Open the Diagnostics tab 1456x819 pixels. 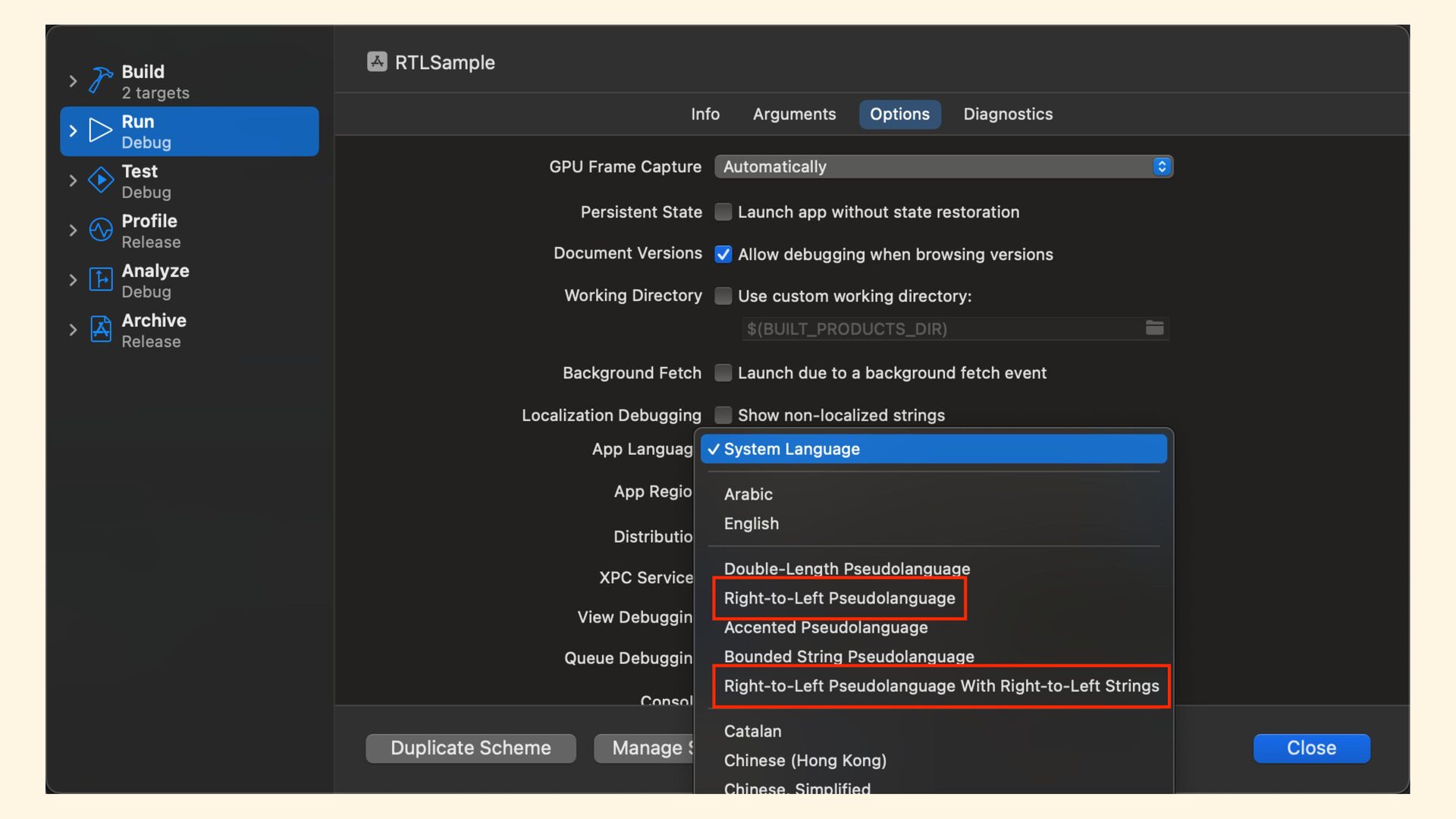point(1008,114)
